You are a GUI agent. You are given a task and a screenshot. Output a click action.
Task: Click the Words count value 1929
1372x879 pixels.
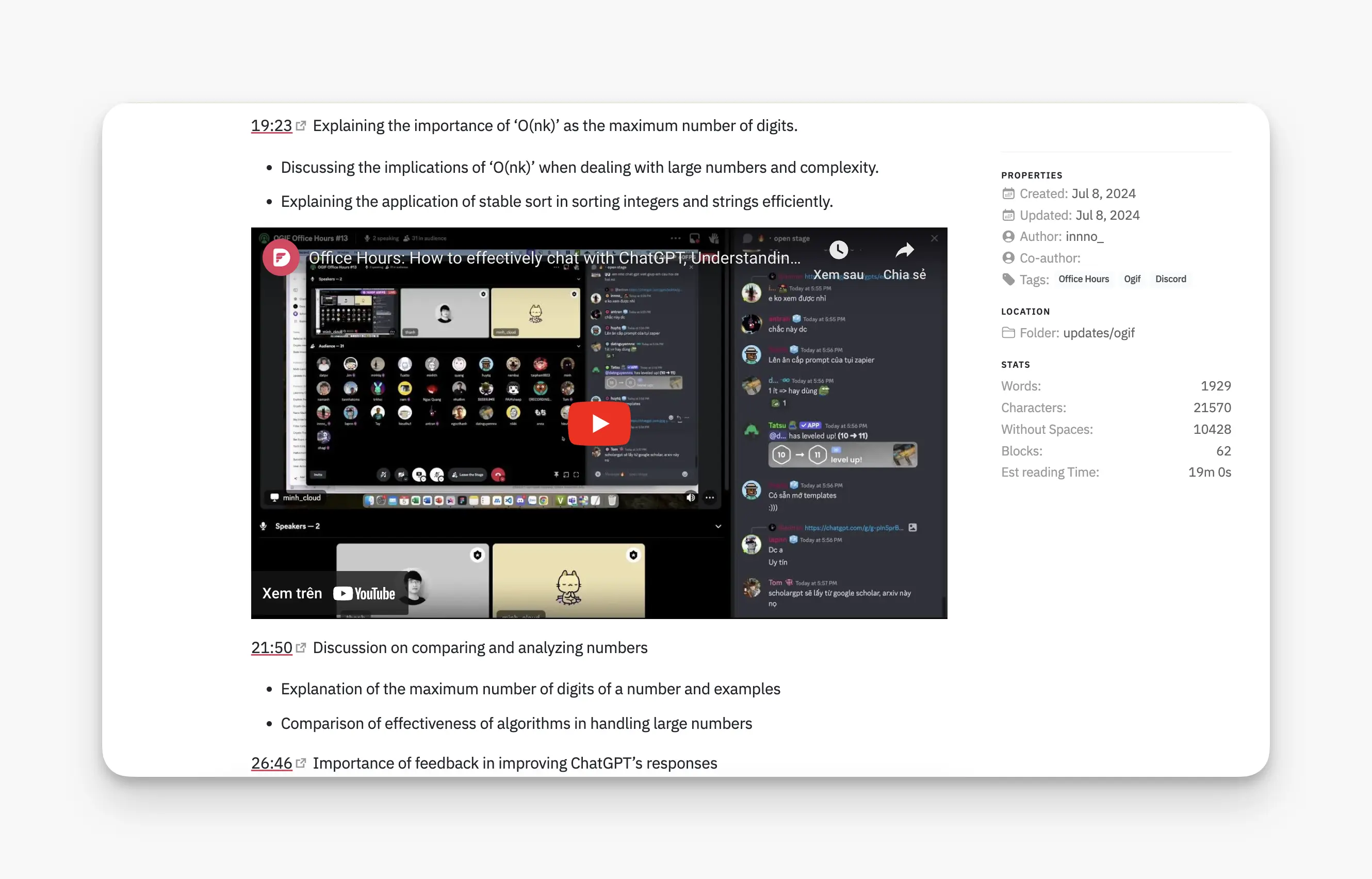coord(1216,386)
